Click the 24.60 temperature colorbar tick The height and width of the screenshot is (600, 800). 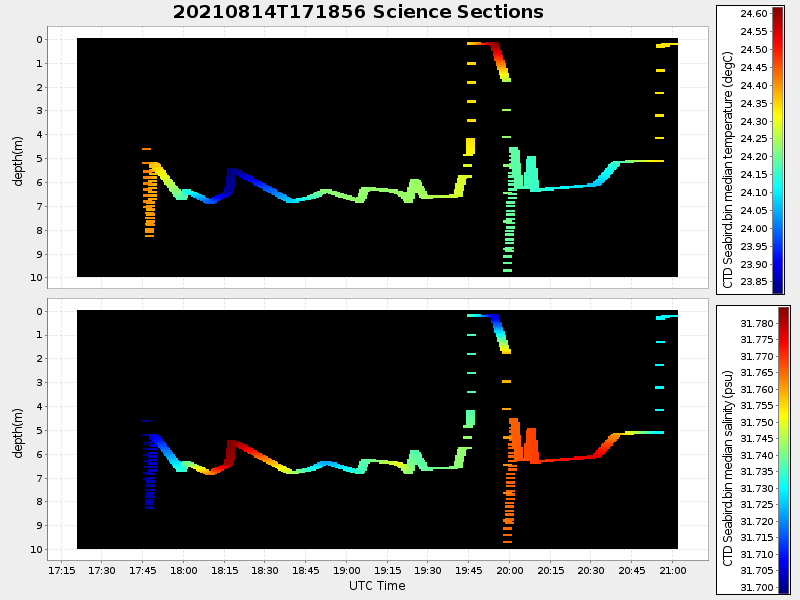pos(754,14)
